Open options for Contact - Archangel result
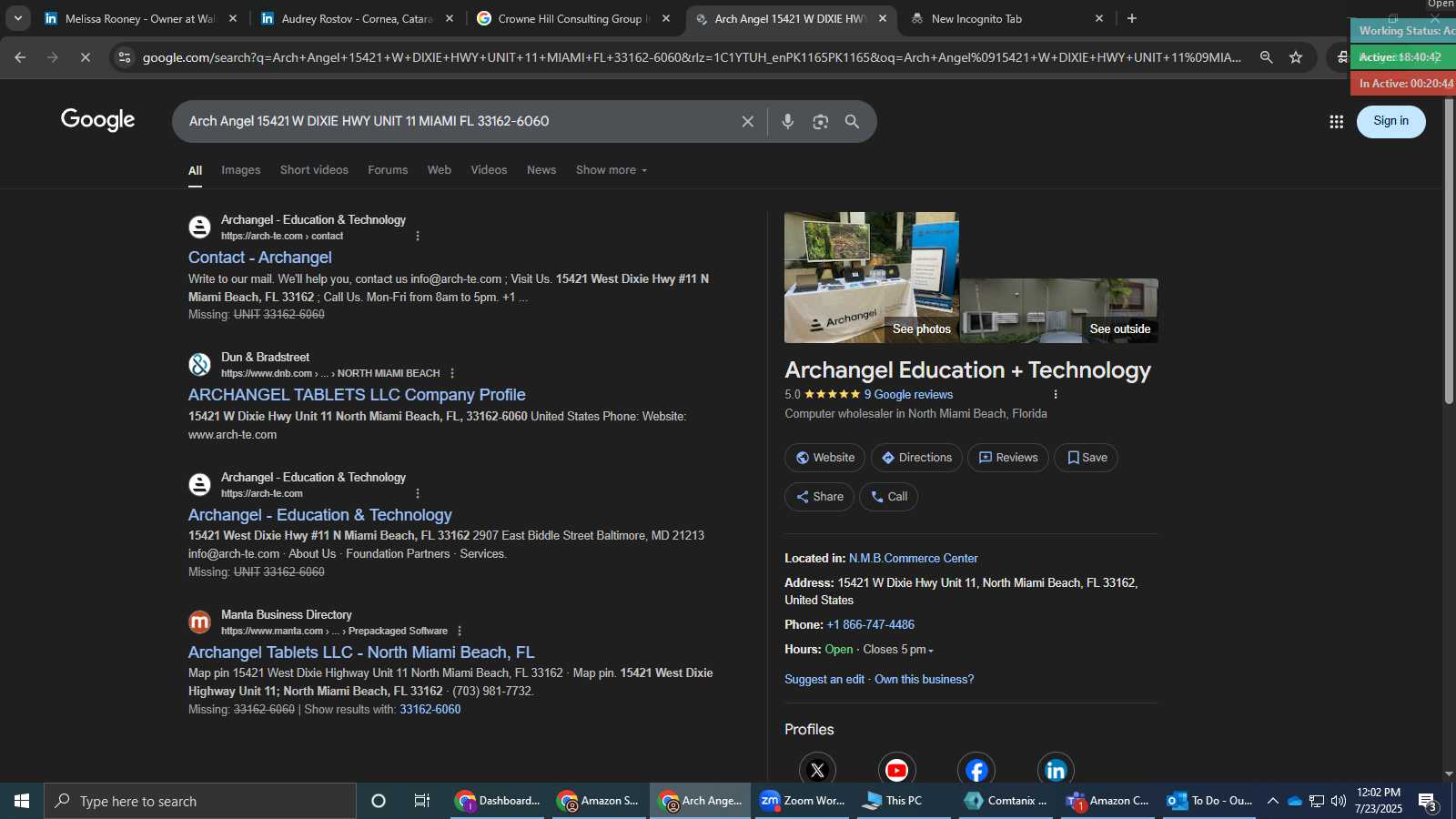 (418, 236)
